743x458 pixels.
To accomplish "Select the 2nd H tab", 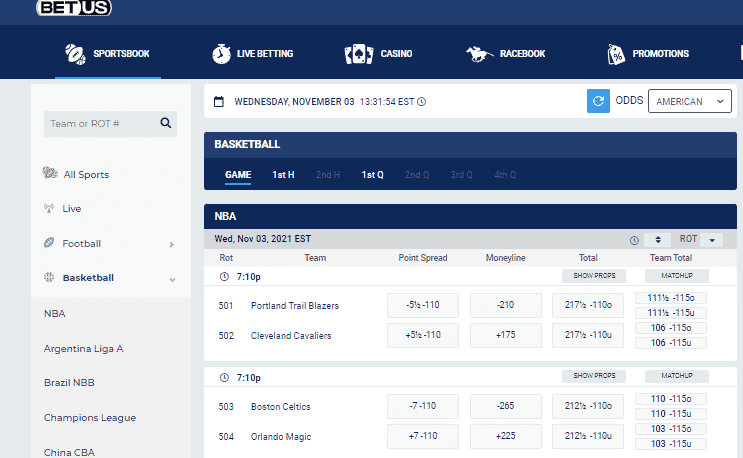I will tap(328, 175).
